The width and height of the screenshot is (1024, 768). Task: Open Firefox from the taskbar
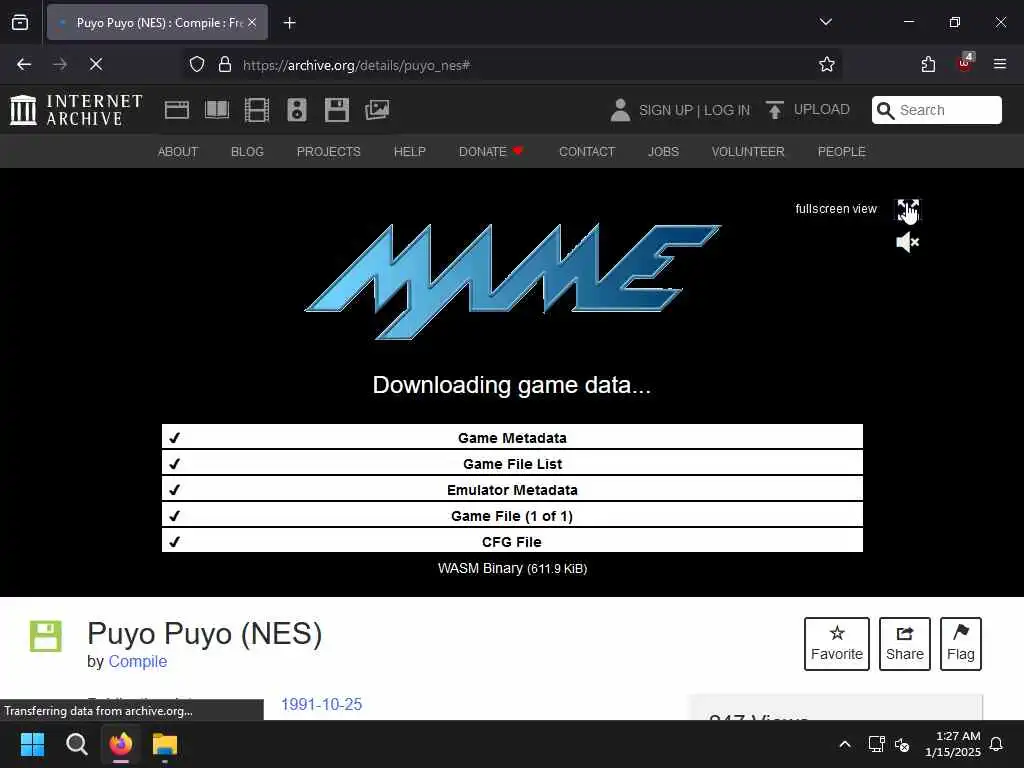point(121,744)
